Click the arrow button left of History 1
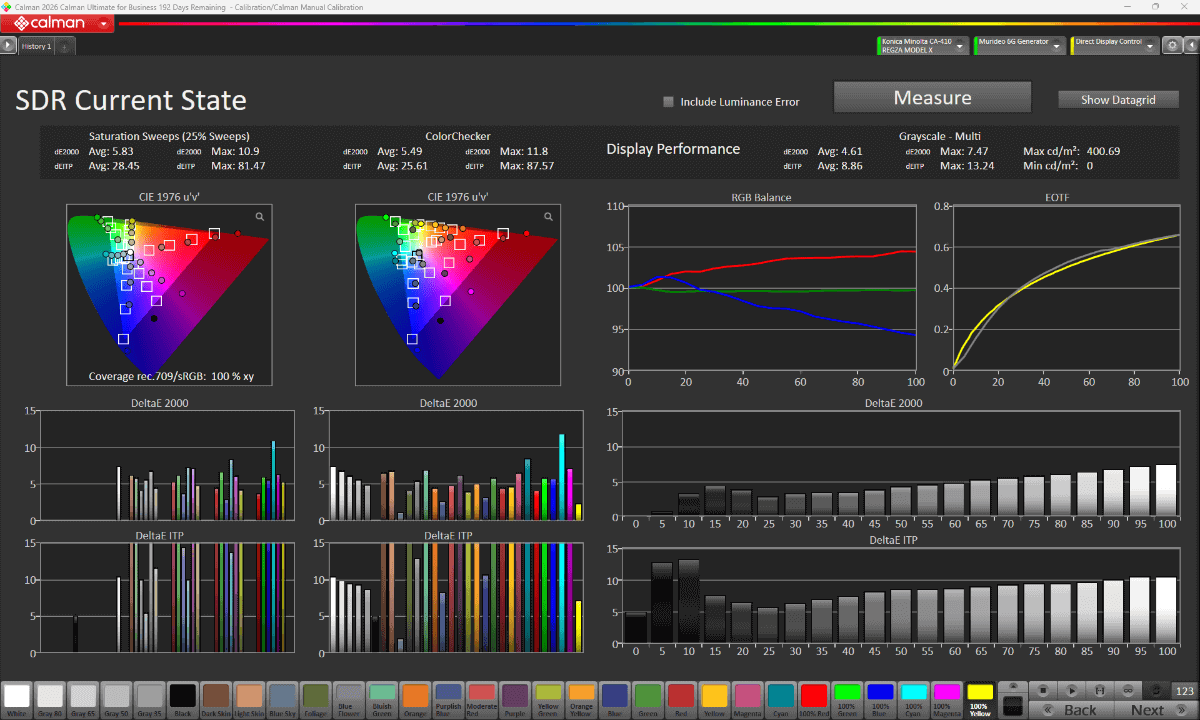The image size is (1200, 720). click(8, 45)
